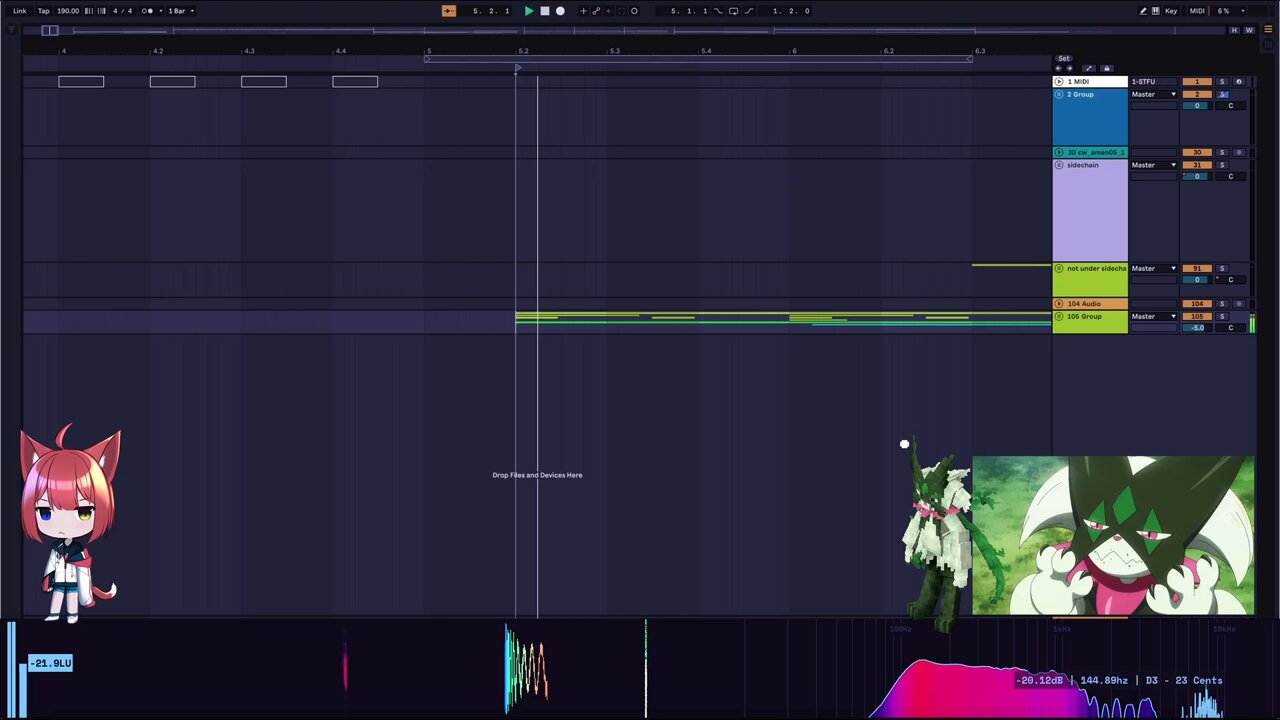Toggle the Follow playback icon
1280x720 pixels.
pos(448,11)
